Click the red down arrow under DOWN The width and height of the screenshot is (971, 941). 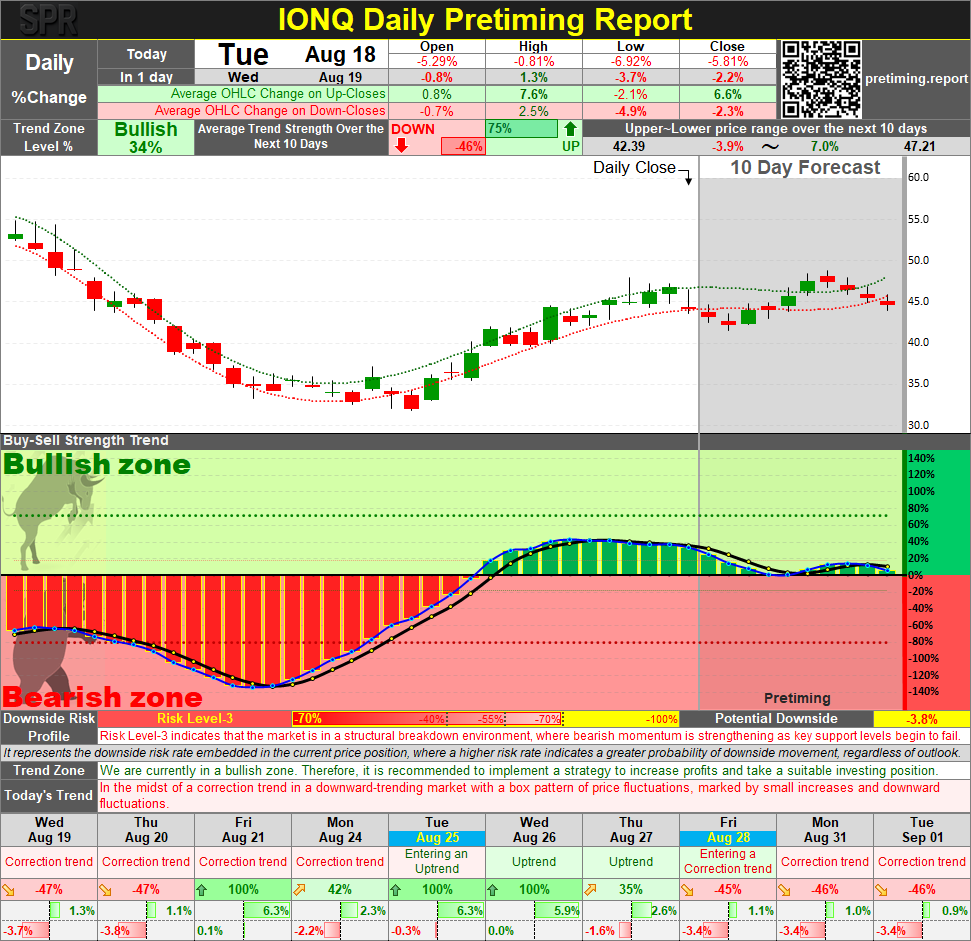[x=401, y=146]
